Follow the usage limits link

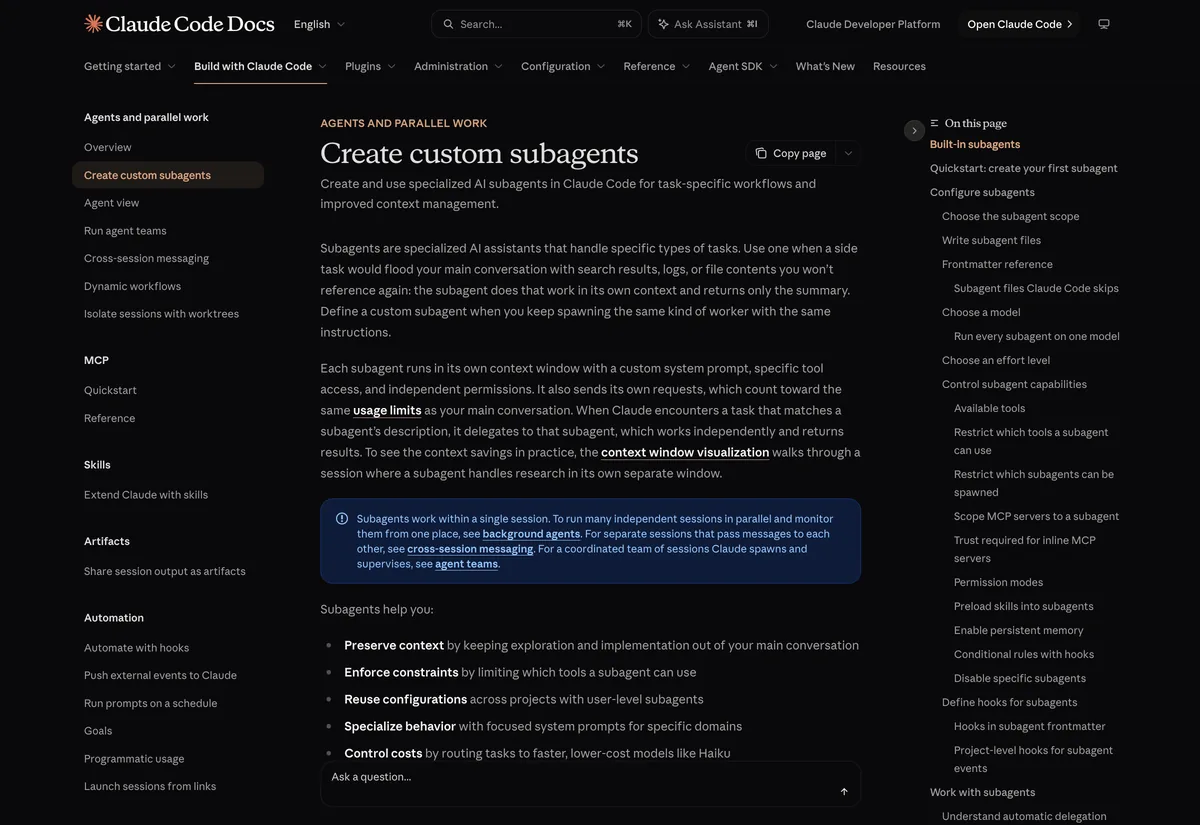point(387,410)
